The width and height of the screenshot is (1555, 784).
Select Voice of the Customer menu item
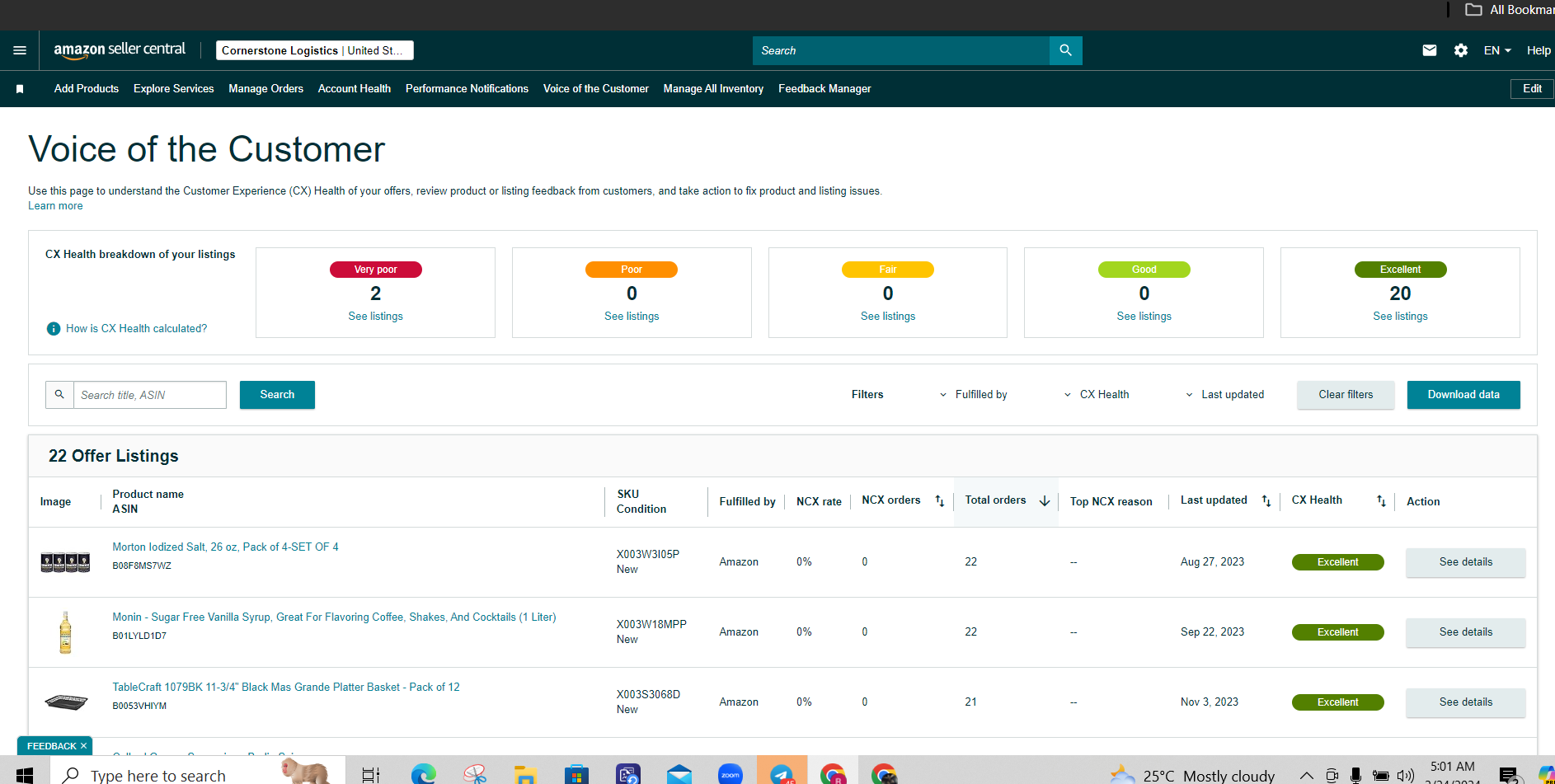pyautogui.click(x=596, y=89)
